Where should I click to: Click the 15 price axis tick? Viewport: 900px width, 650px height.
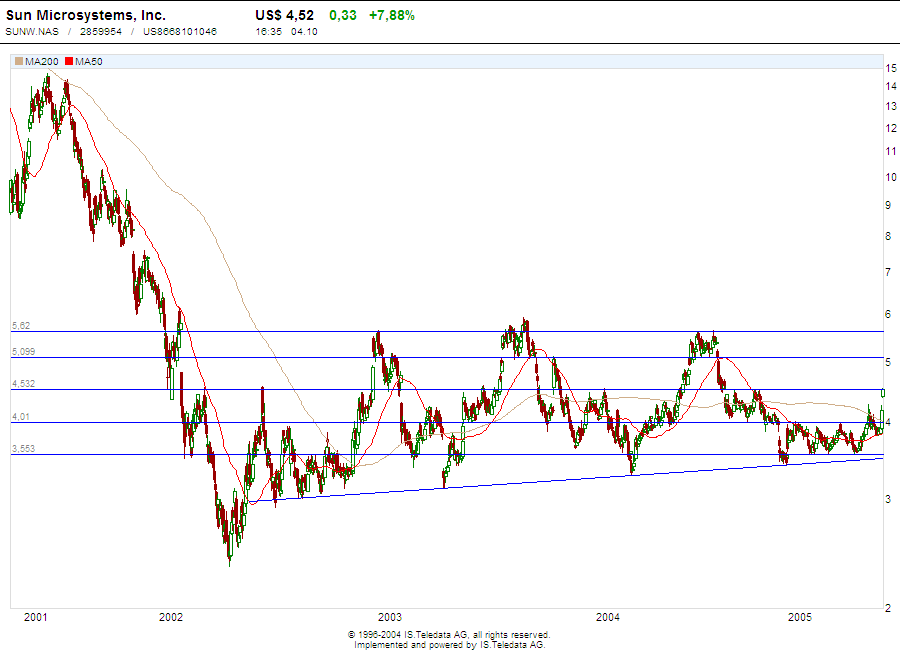click(891, 68)
